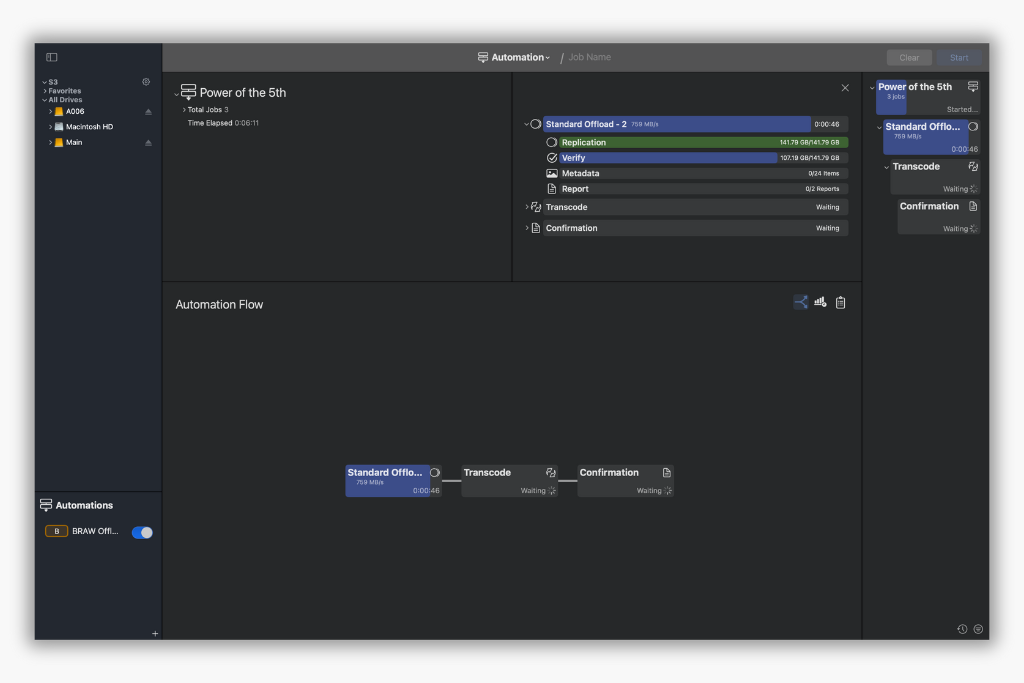Open the drives settings gear
The width and height of the screenshot is (1024, 683).
click(146, 82)
